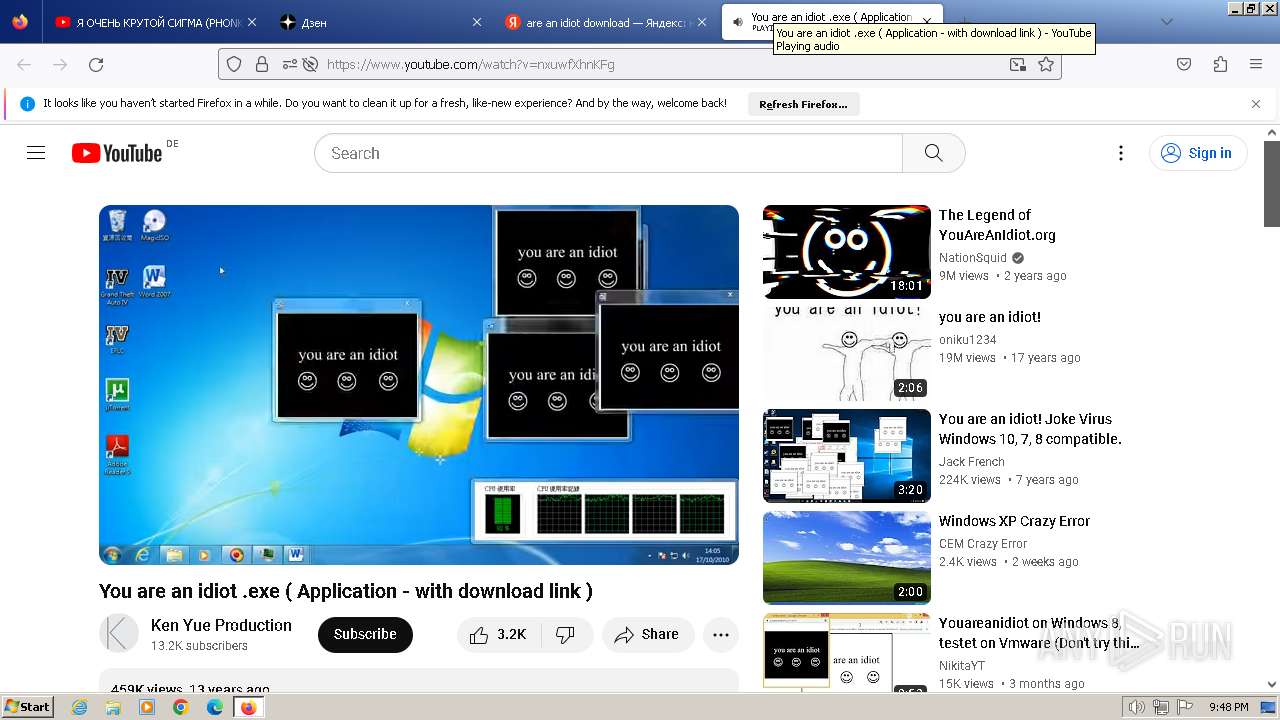Subscribe to Ken Yue Production

pos(365,635)
